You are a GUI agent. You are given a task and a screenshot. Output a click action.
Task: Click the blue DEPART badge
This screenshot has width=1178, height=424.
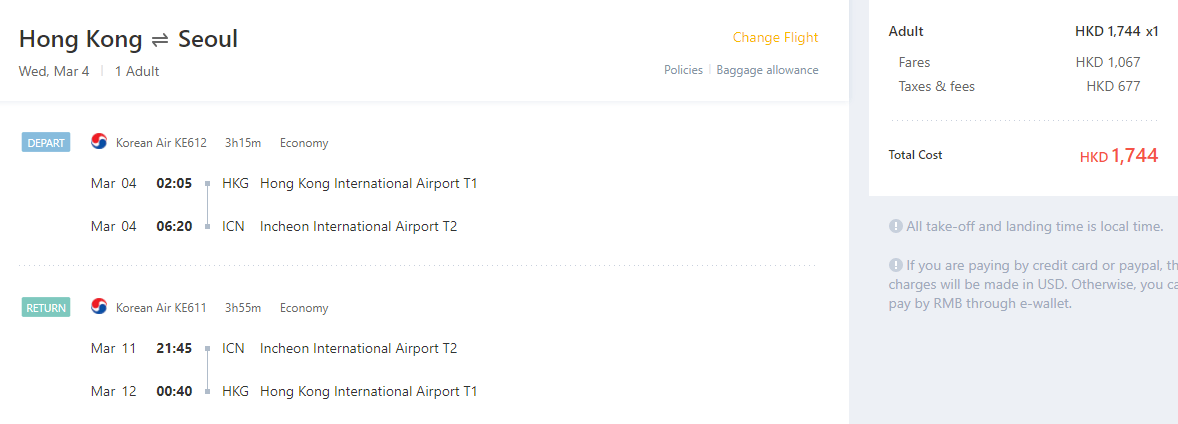pos(46,143)
